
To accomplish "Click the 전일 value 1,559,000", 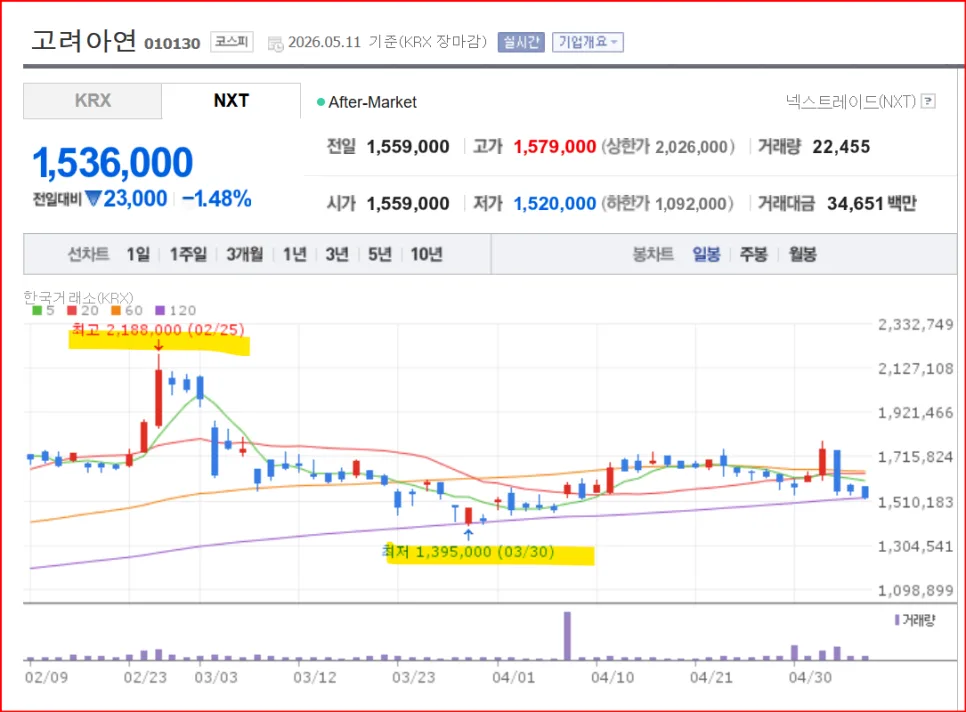I will click(408, 147).
